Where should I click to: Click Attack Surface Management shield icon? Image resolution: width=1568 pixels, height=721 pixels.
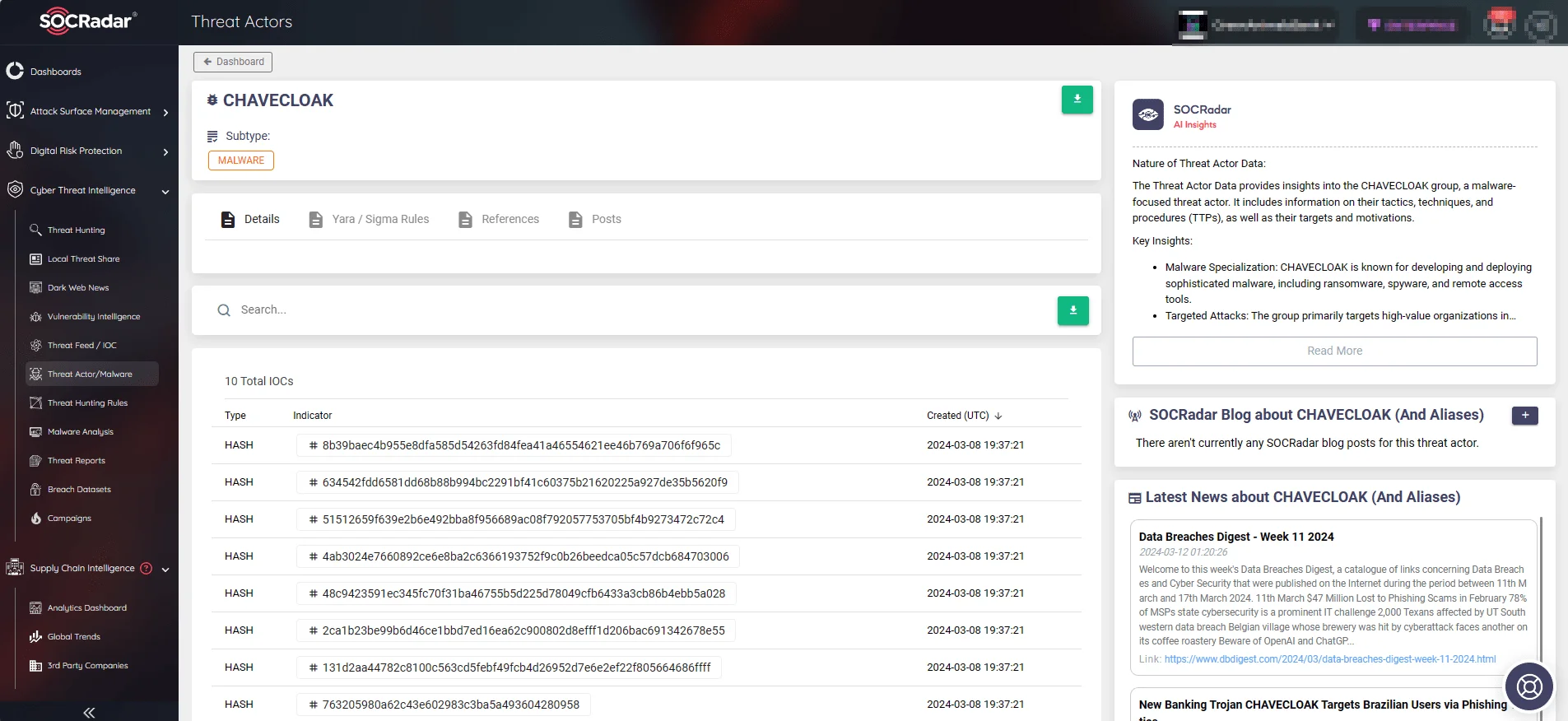15,110
